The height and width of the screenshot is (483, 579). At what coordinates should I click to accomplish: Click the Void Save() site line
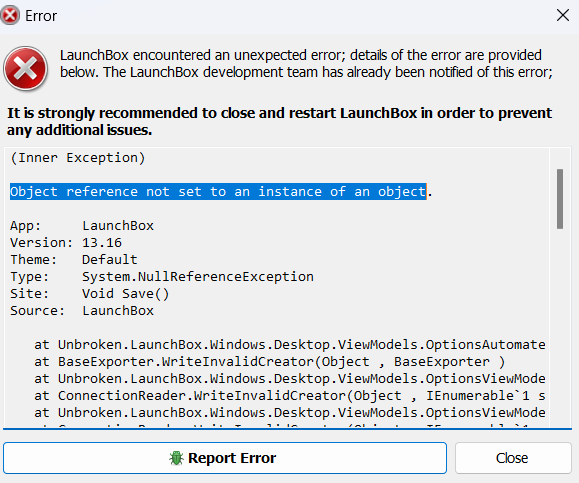(89, 294)
